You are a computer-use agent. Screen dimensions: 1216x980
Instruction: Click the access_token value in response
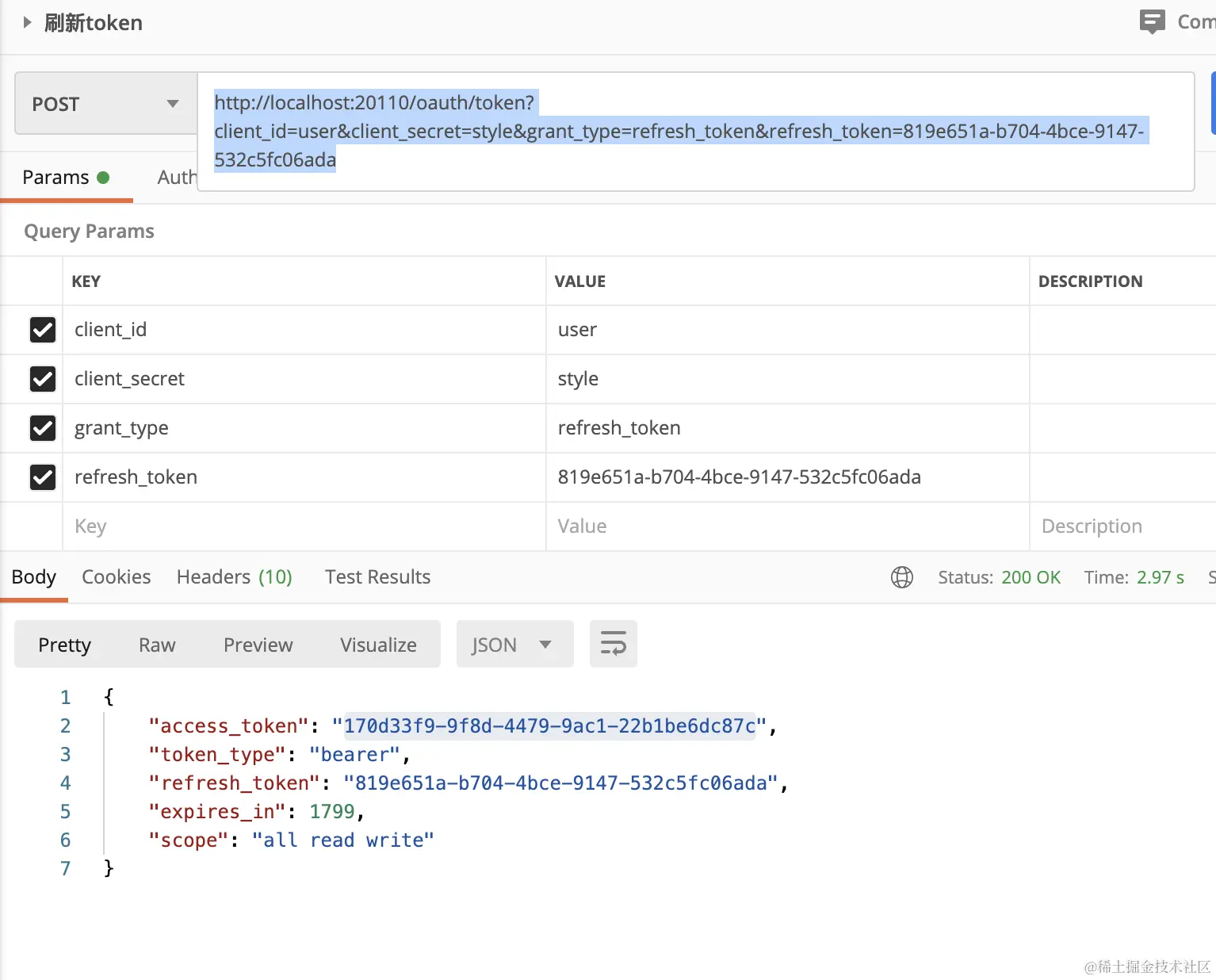point(549,726)
